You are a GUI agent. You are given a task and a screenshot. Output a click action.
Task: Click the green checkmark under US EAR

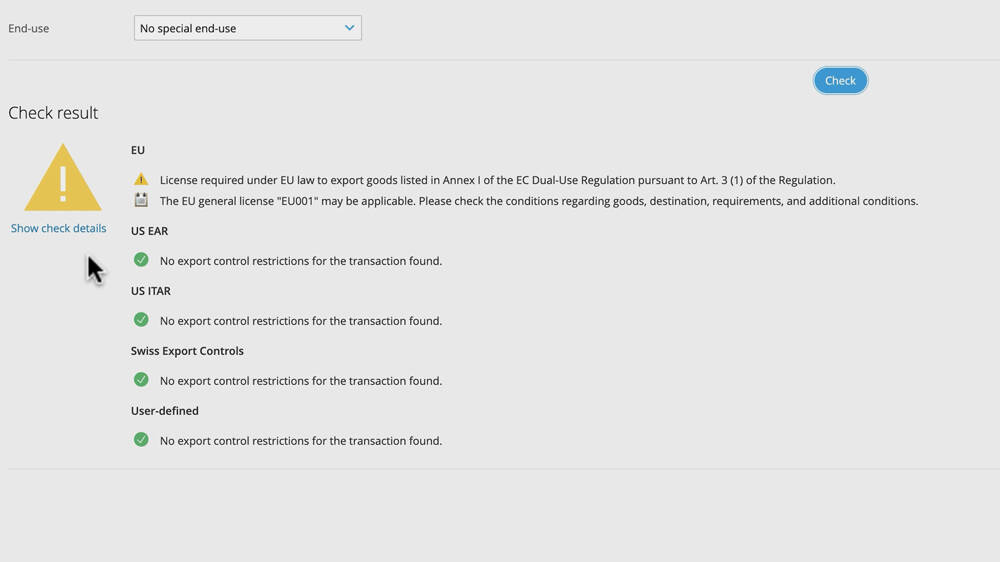(141, 260)
